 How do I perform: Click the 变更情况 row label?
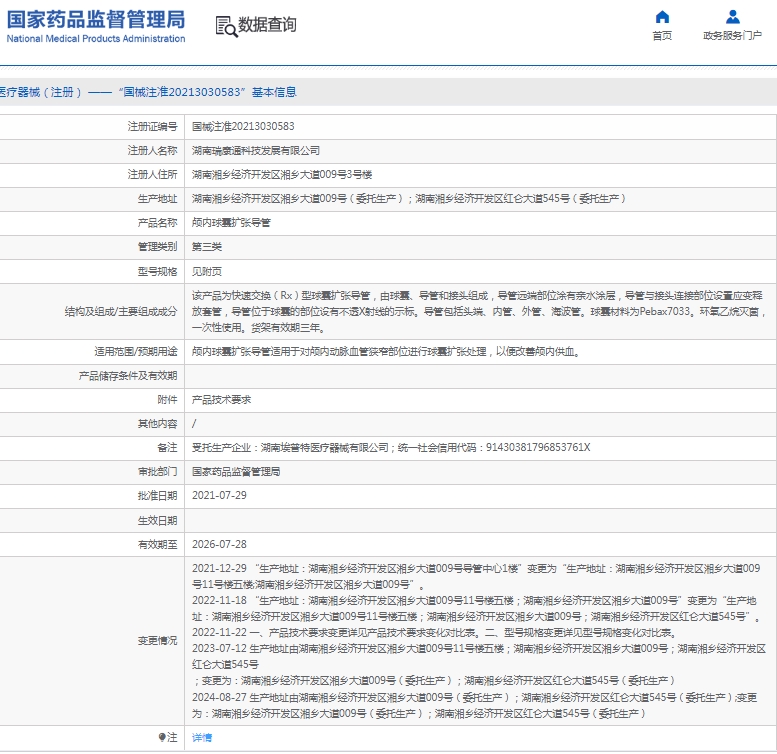(x=157, y=641)
